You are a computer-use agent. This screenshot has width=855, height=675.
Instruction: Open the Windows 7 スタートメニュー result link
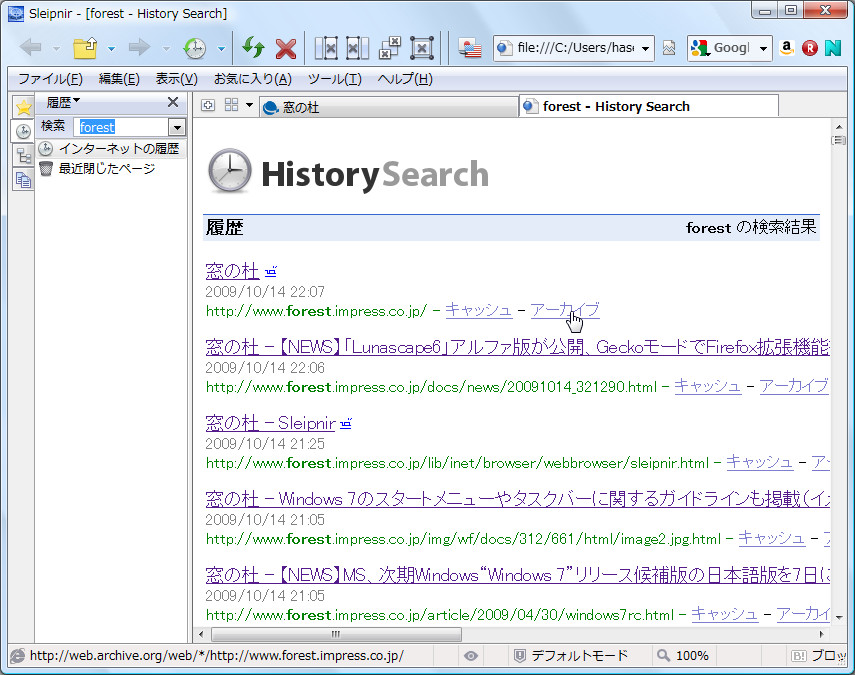pos(517,499)
